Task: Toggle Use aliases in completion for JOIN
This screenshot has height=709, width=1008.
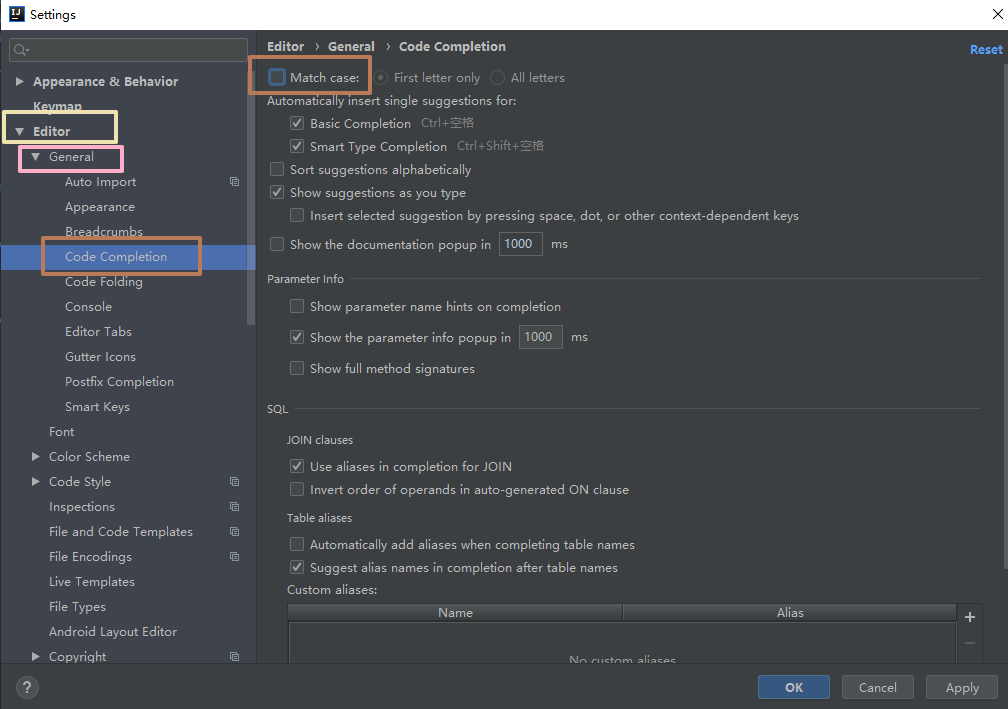Action: [296, 466]
